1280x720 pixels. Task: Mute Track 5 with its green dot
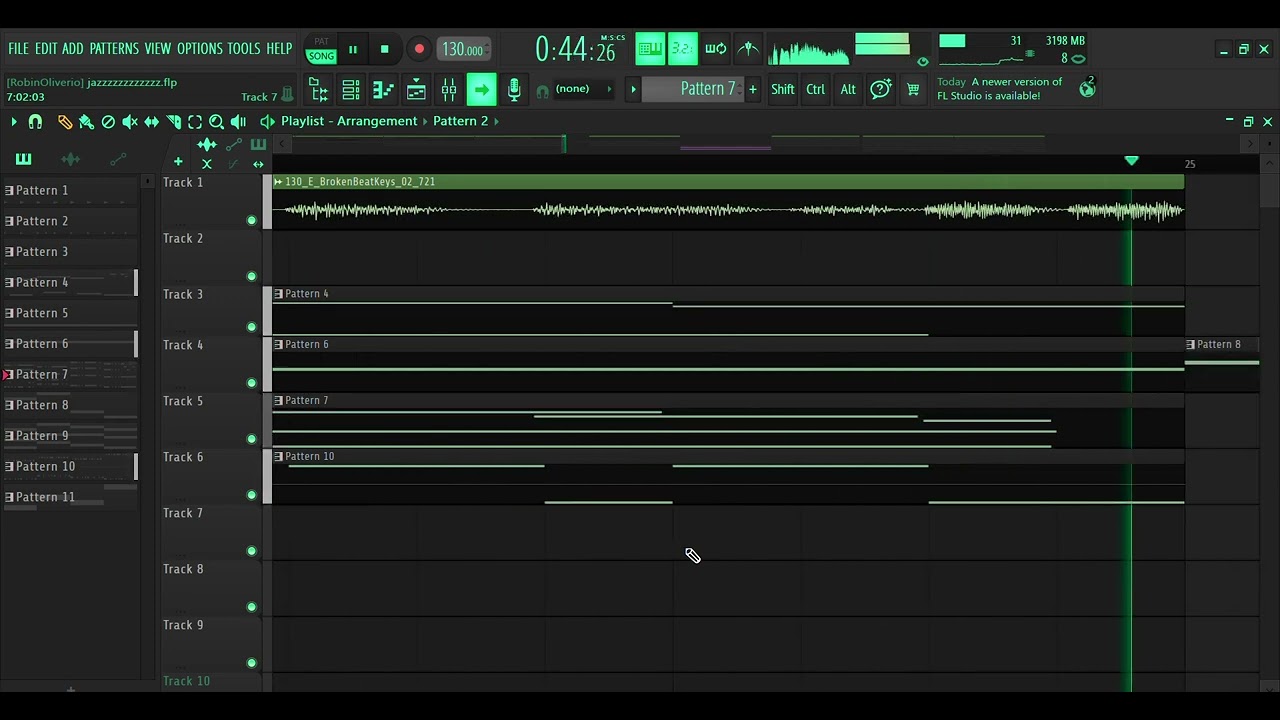click(251, 439)
